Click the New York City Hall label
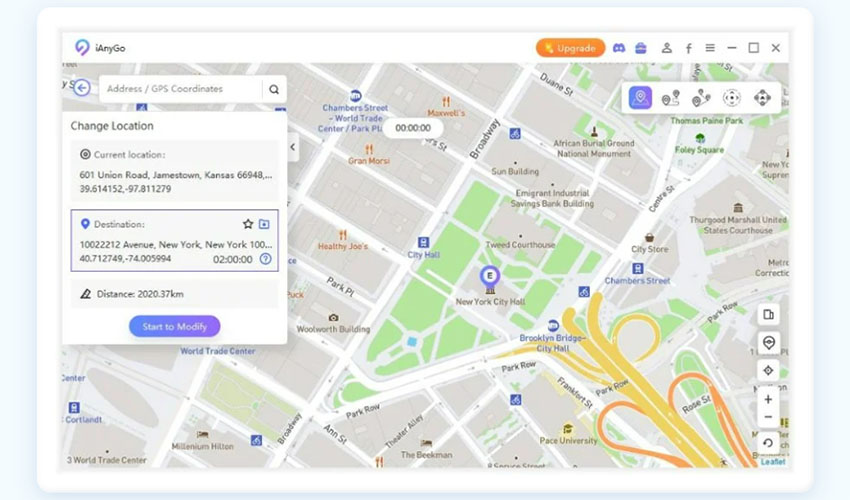The width and height of the screenshot is (850, 500). tap(490, 302)
